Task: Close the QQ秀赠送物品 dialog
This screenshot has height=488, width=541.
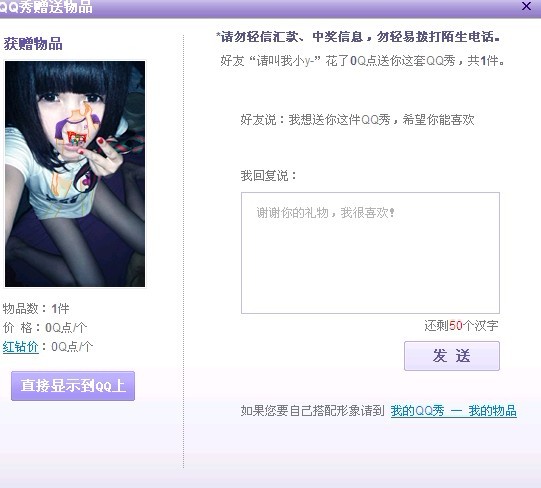Action: tap(526, 6)
